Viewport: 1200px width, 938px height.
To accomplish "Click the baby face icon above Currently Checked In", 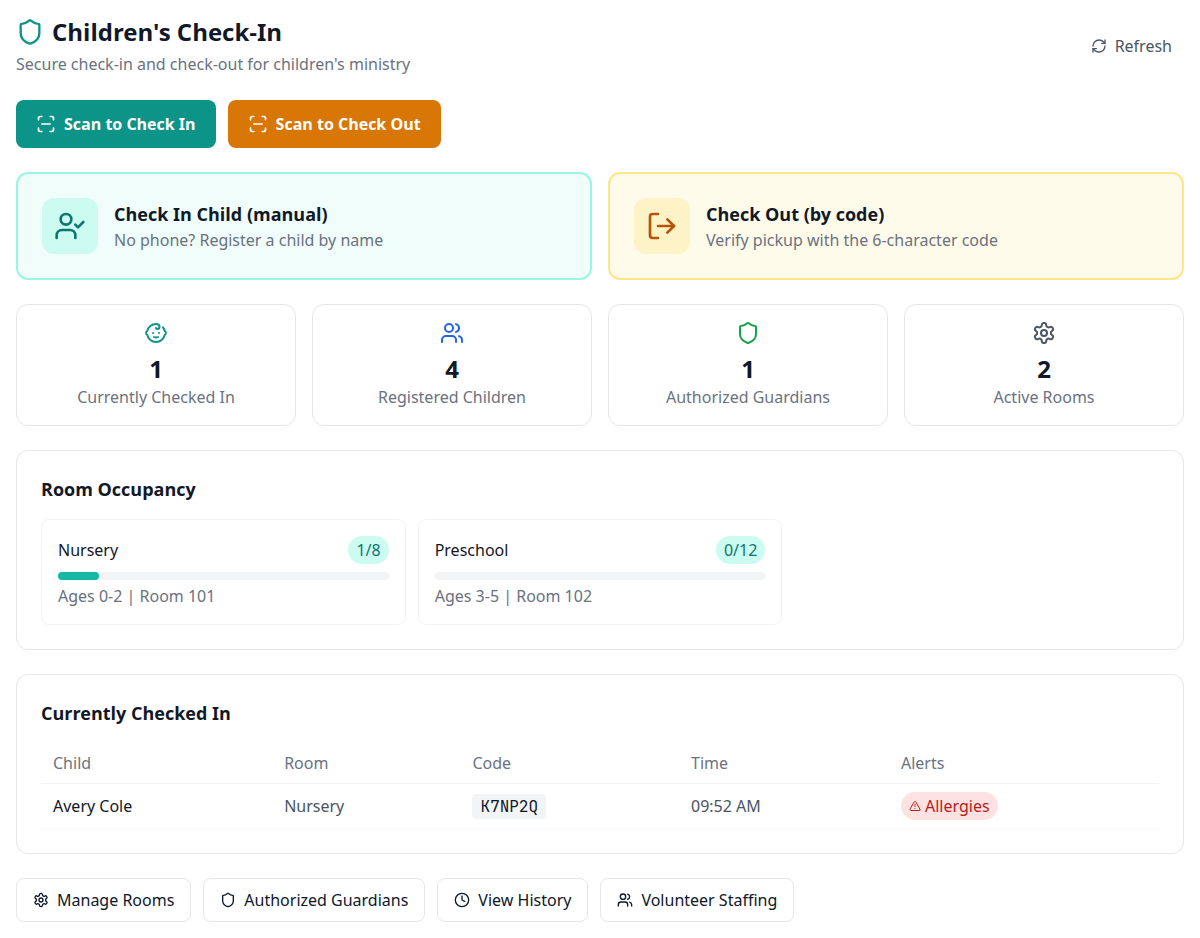I will [x=156, y=333].
